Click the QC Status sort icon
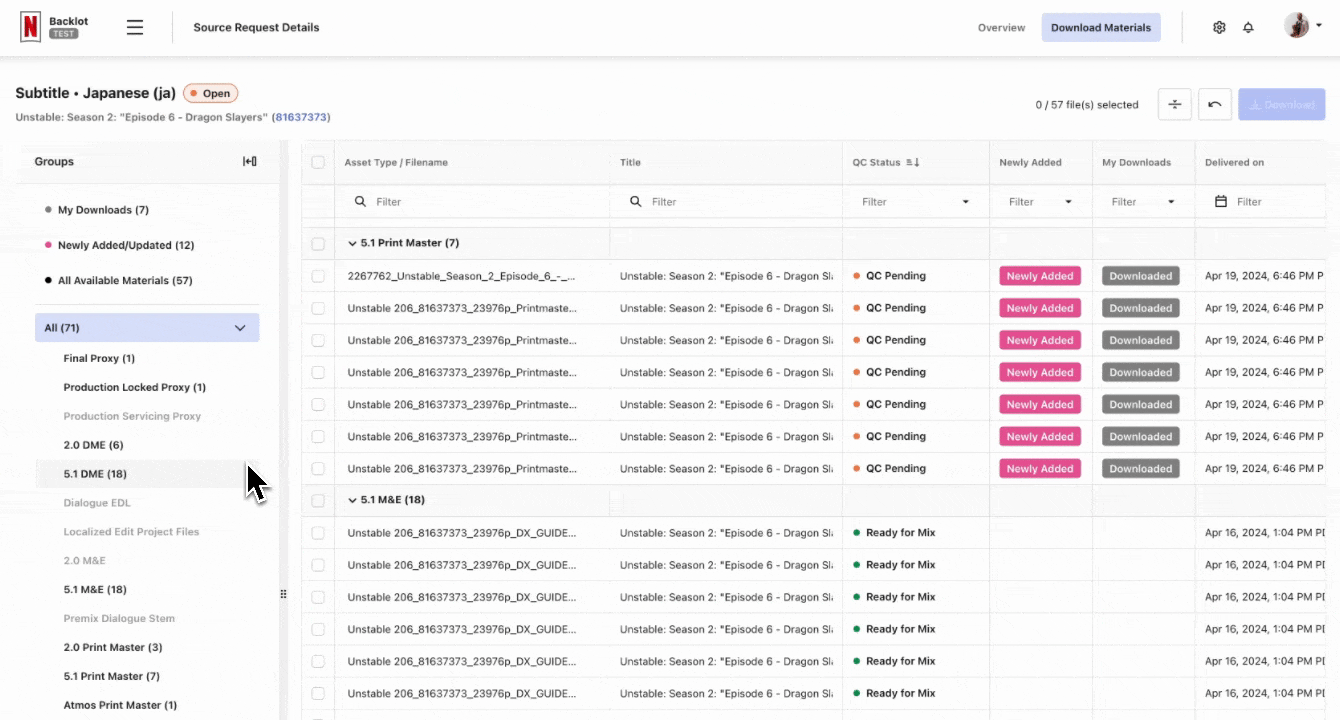1340x720 pixels. [x=913, y=162]
